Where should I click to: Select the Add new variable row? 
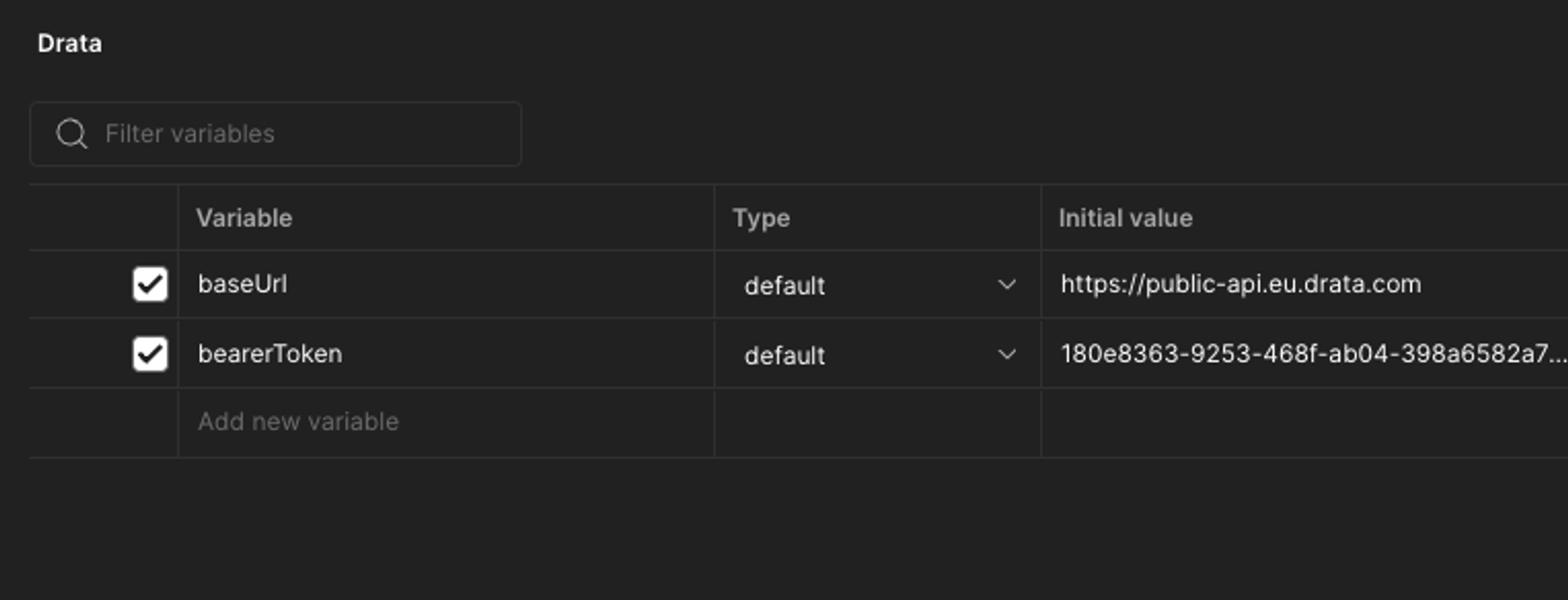(298, 421)
